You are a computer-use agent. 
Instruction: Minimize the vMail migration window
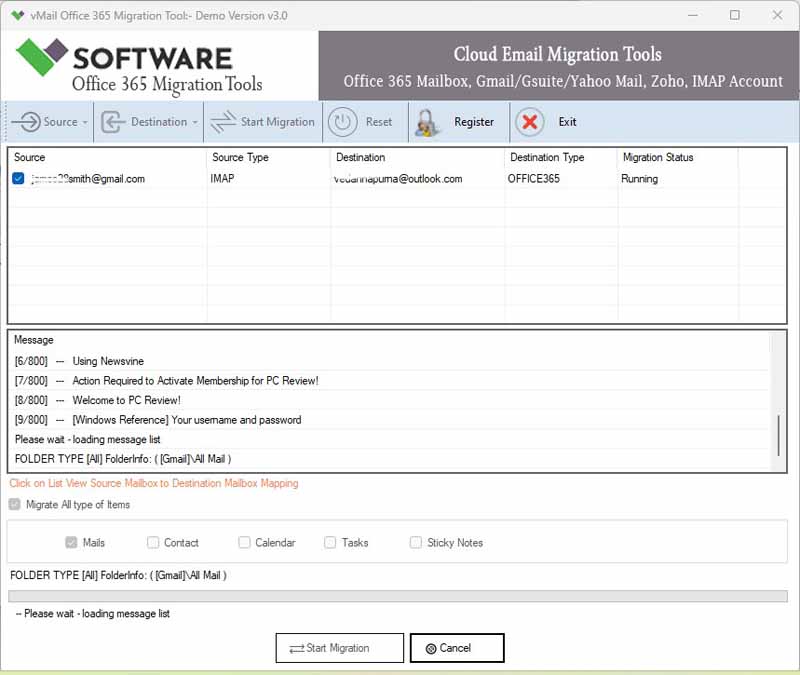692,15
